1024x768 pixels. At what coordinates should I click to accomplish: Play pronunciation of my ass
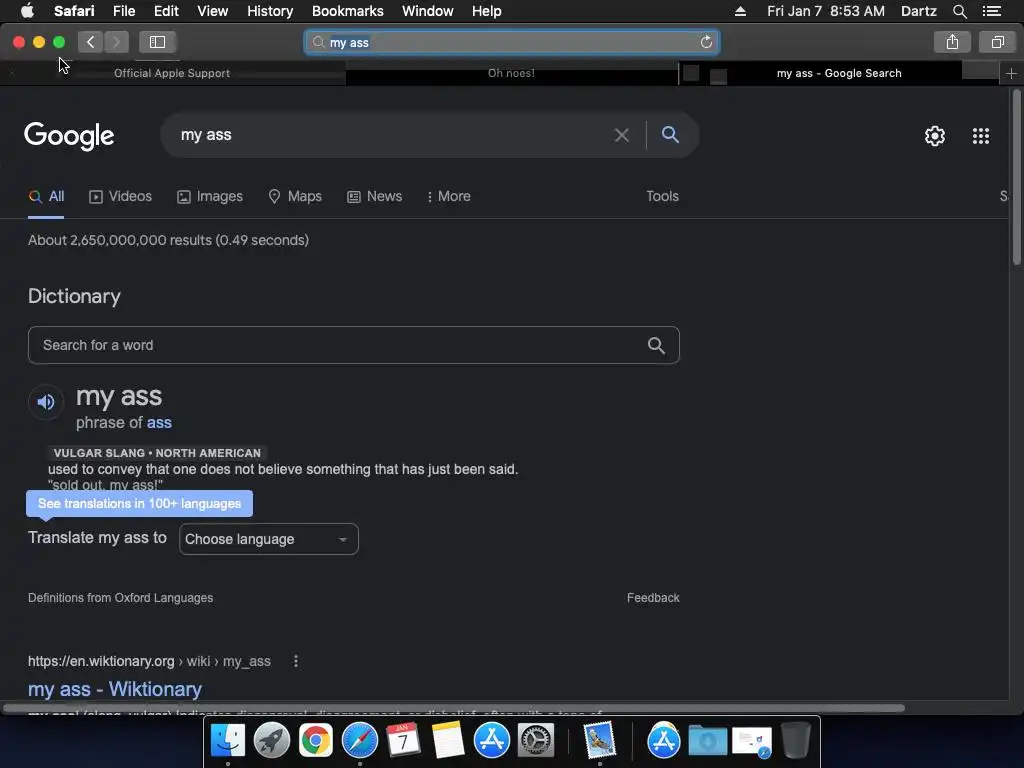[46, 402]
